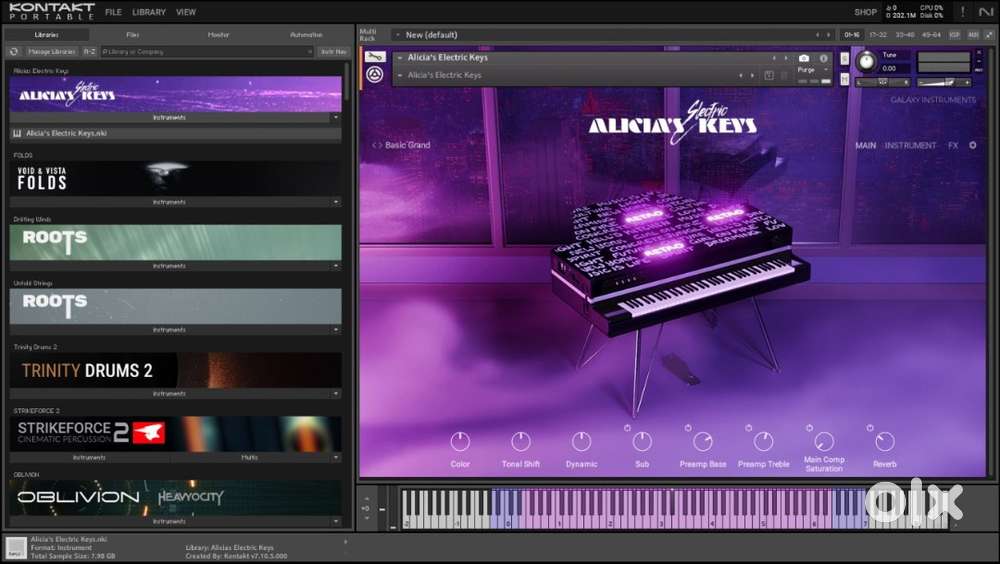The height and width of the screenshot is (564, 1000).
Task: Open the Purge dropdown menu
Action: click(x=808, y=70)
